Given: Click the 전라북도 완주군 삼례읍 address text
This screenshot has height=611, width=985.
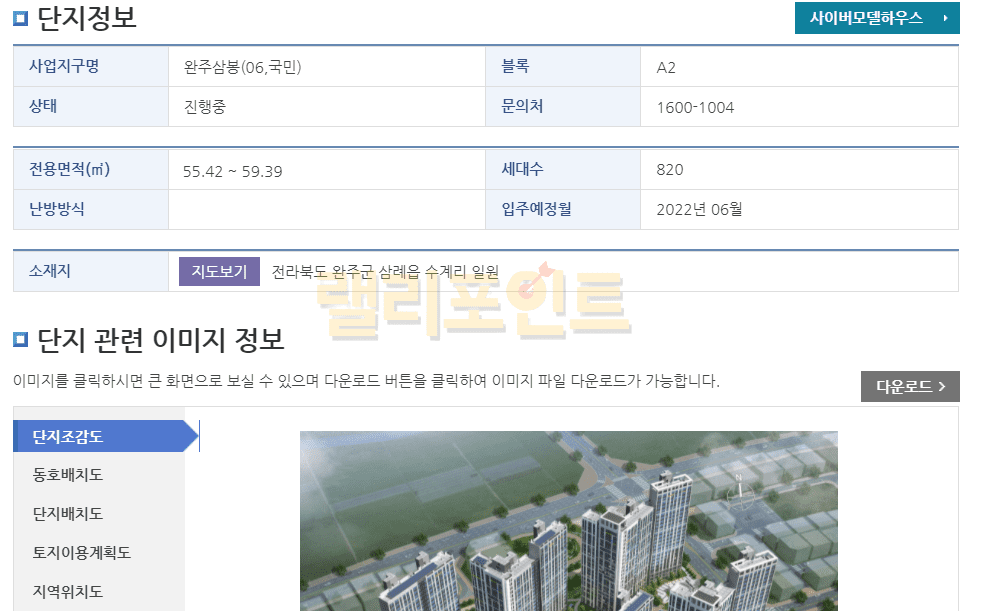Looking at the screenshot, I should 385,271.
